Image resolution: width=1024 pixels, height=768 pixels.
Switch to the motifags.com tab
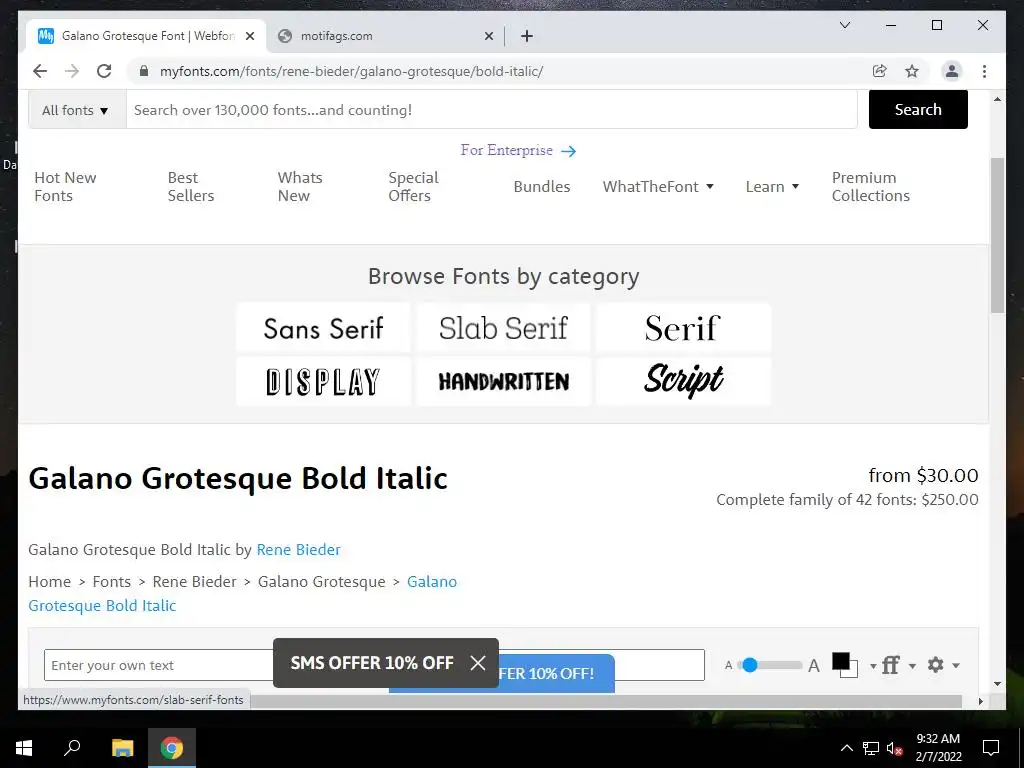pos(385,36)
